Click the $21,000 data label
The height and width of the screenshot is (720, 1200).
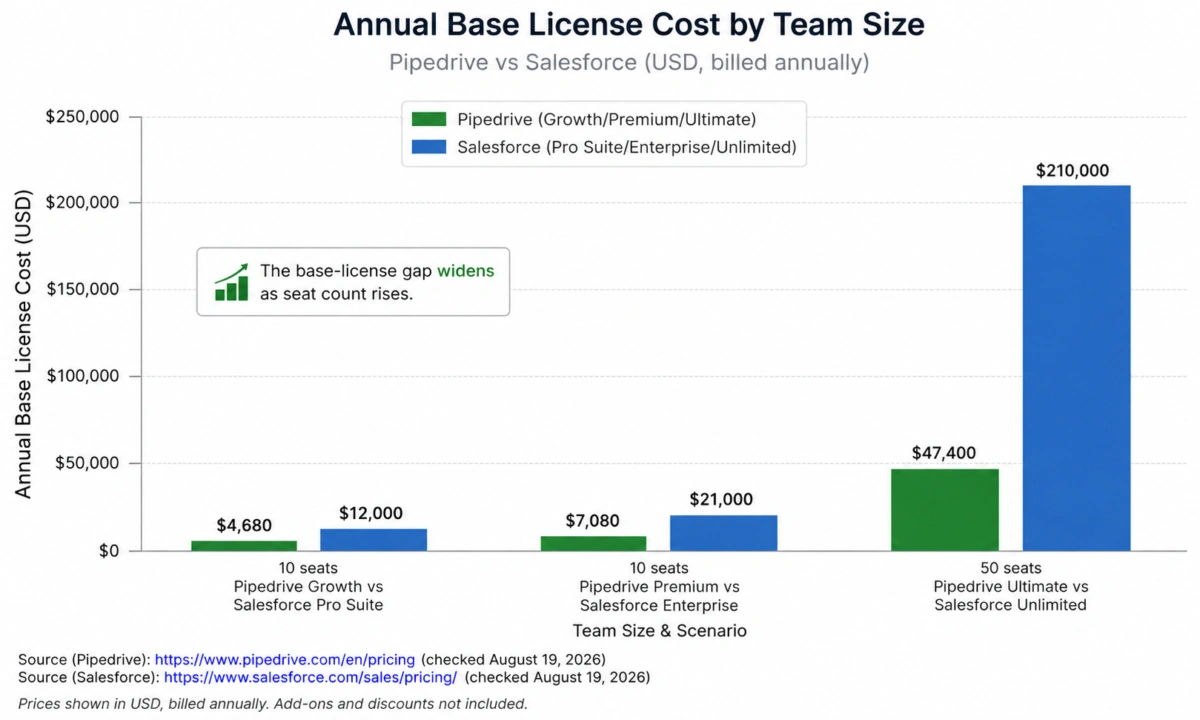click(721, 500)
